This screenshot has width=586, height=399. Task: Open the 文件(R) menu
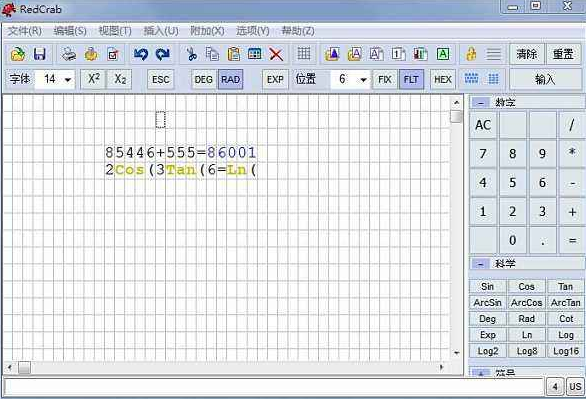pyautogui.click(x=25, y=31)
